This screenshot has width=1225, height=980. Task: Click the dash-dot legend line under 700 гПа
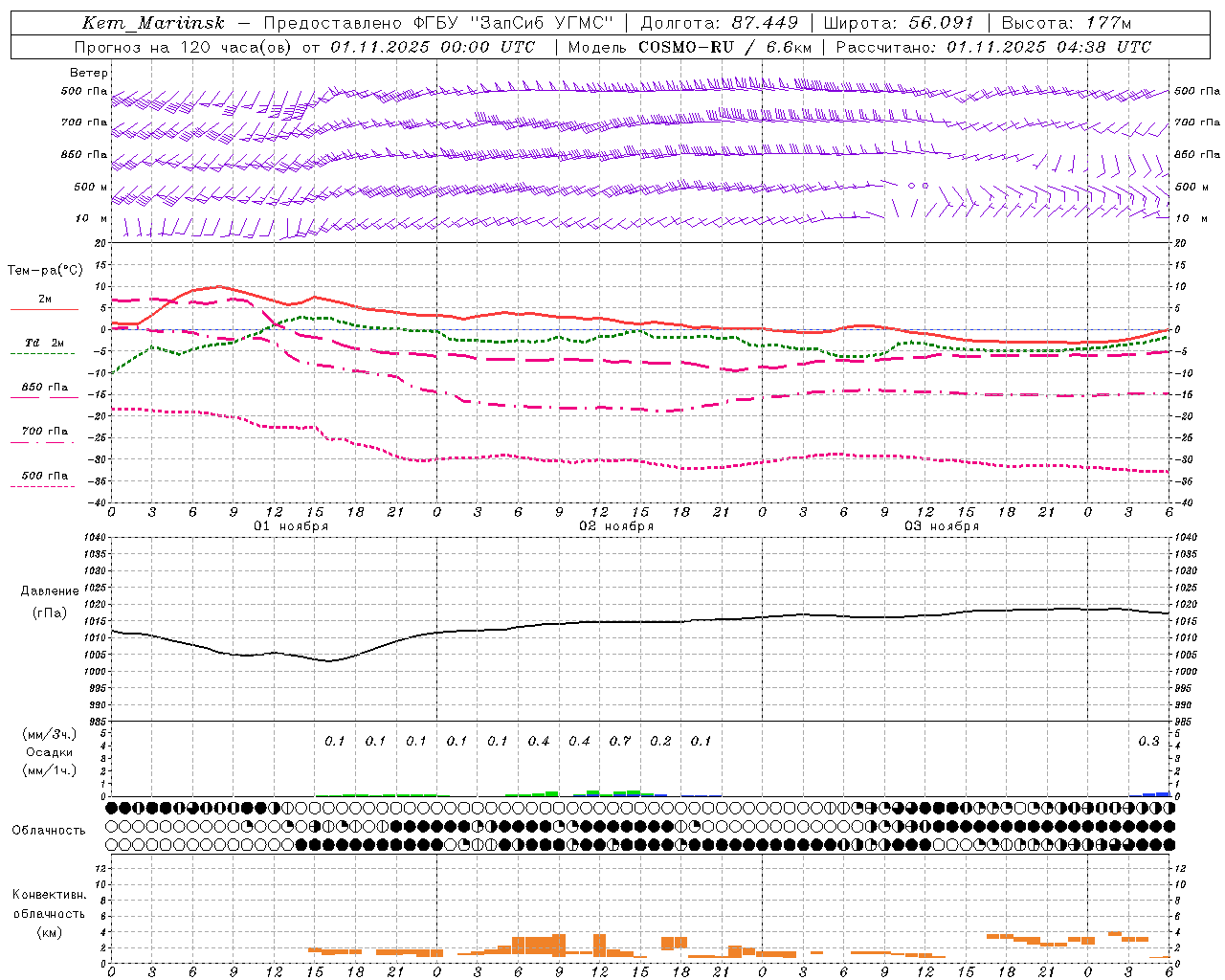(43, 442)
